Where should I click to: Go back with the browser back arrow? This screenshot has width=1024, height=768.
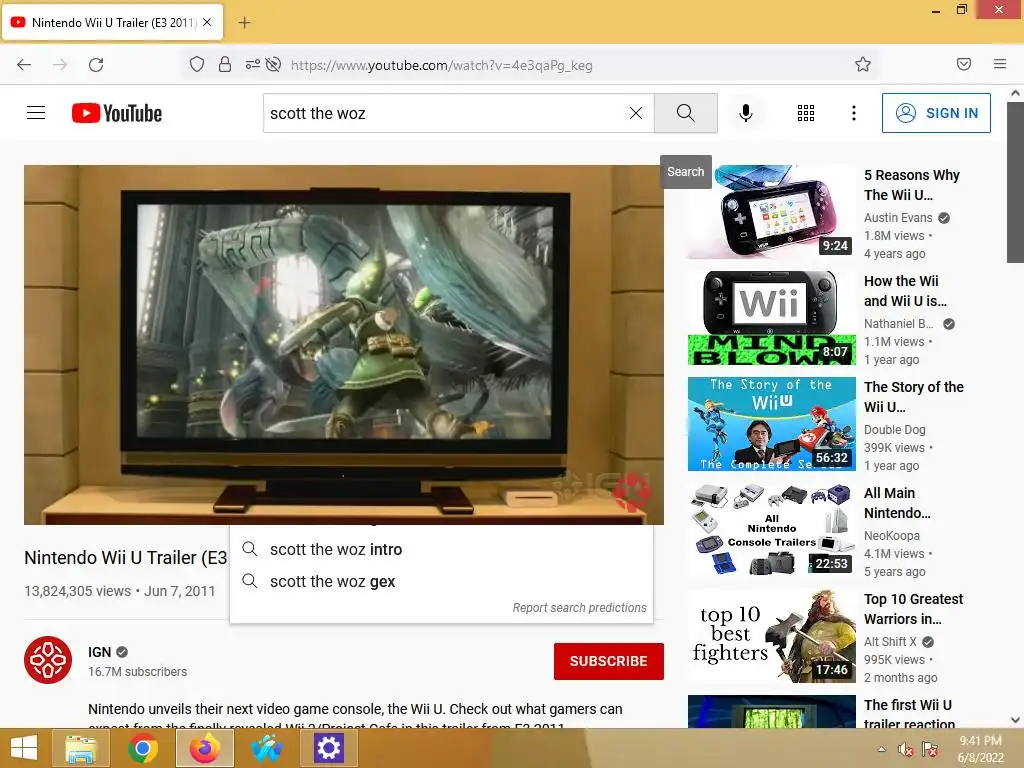pyautogui.click(x=24, y=65)
